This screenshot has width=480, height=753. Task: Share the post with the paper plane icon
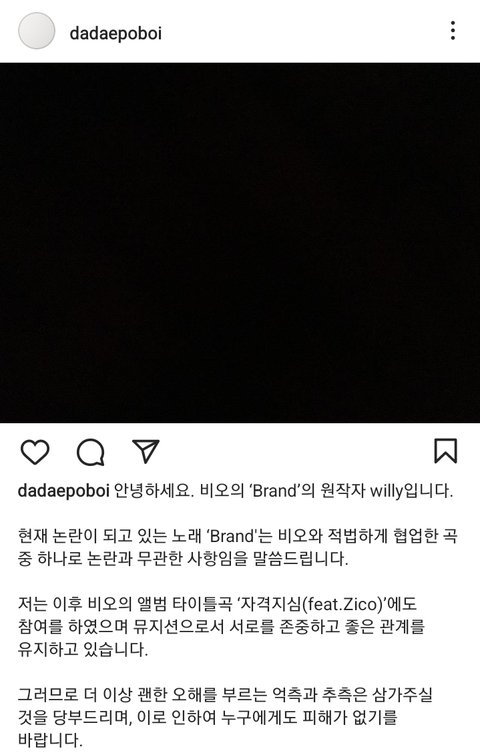(x=146, y=451)
